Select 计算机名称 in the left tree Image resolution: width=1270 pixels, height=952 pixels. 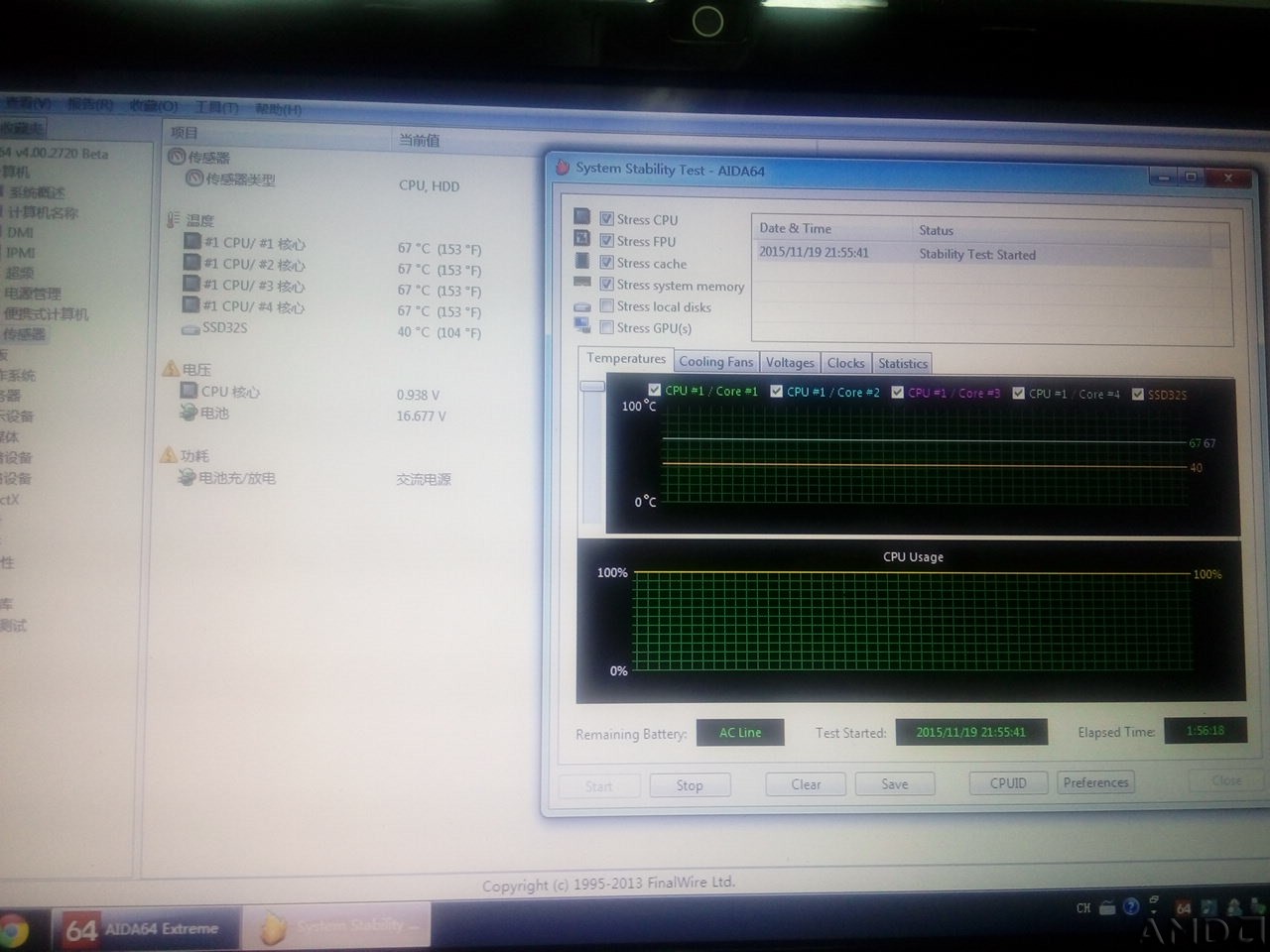(43, 212)
